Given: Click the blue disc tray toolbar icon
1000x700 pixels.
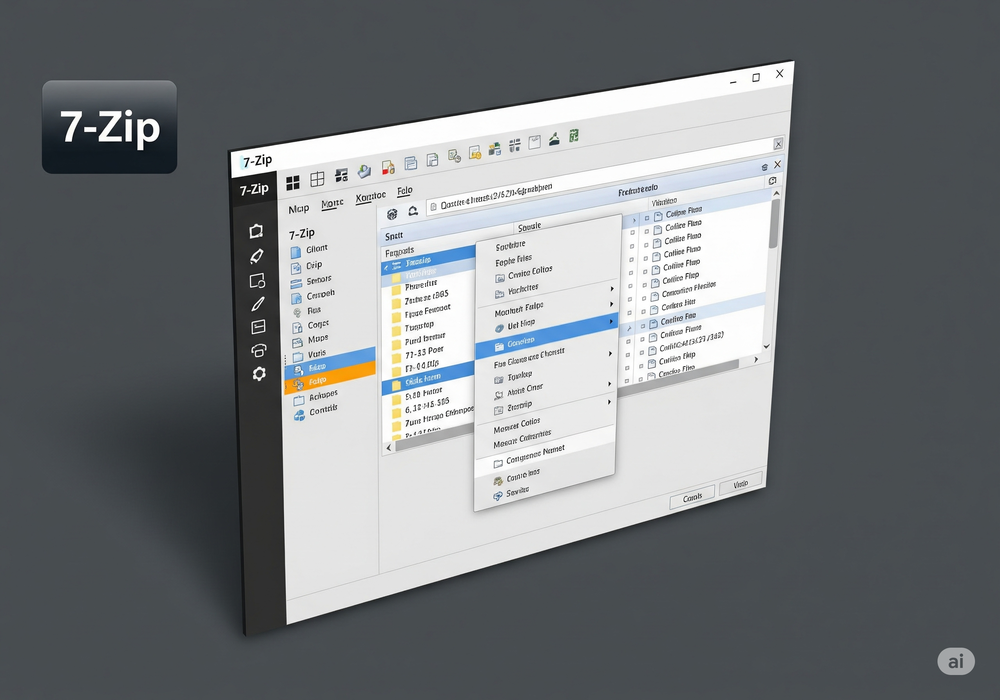Looking at the screenshot, I should tap(364, 171).
